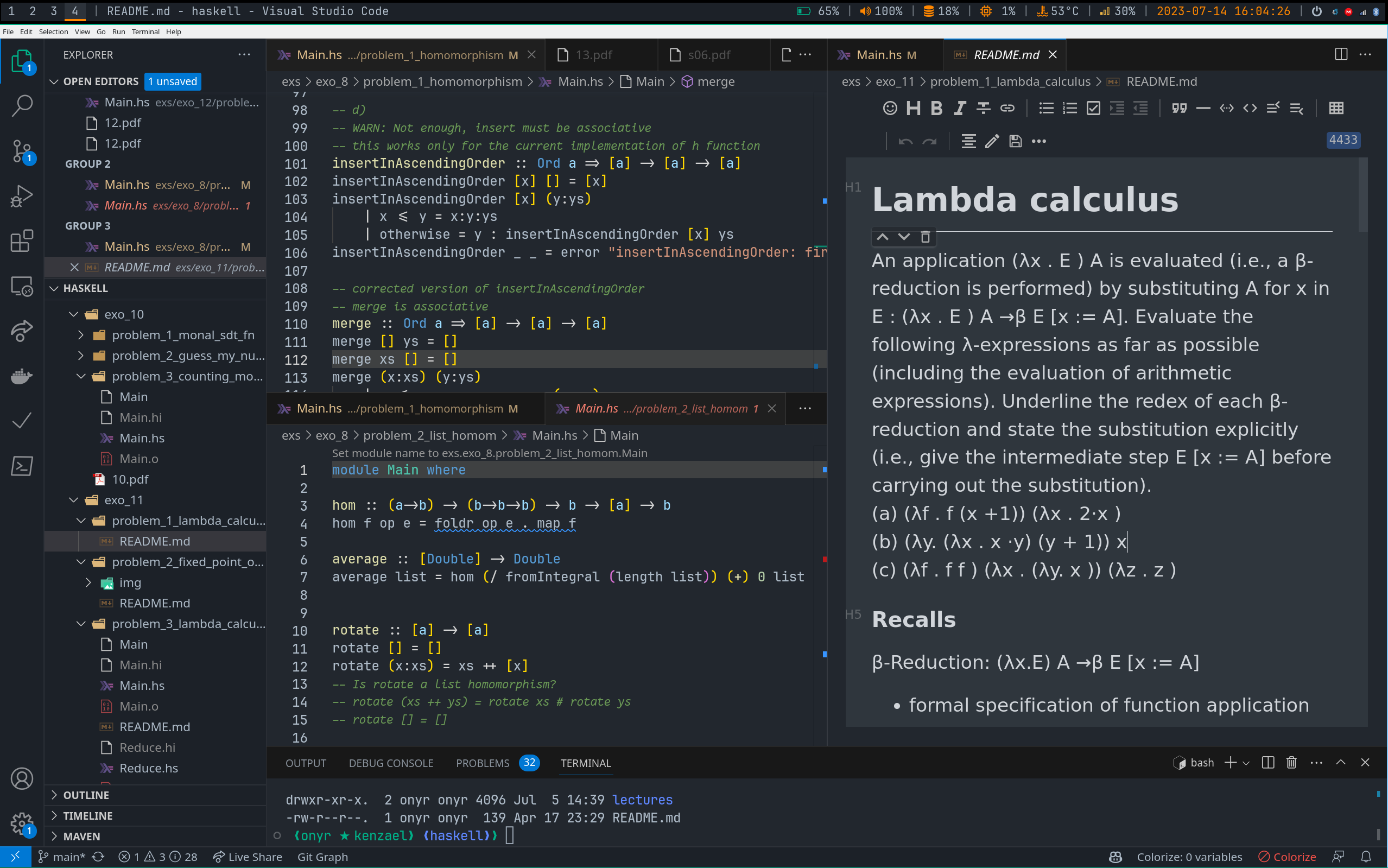The image size is (1388, 868).
Task: Open Reduce.hs in the file explorer
Action: (x=148, y=768)
